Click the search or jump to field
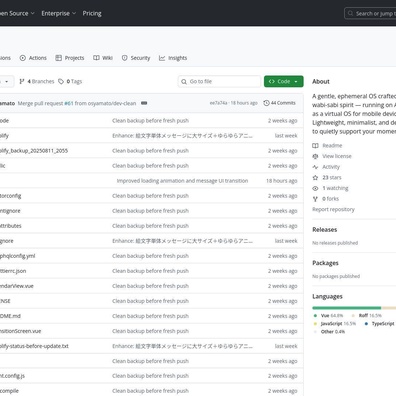Viewport: 396px width, 396px height. (370, 14)
